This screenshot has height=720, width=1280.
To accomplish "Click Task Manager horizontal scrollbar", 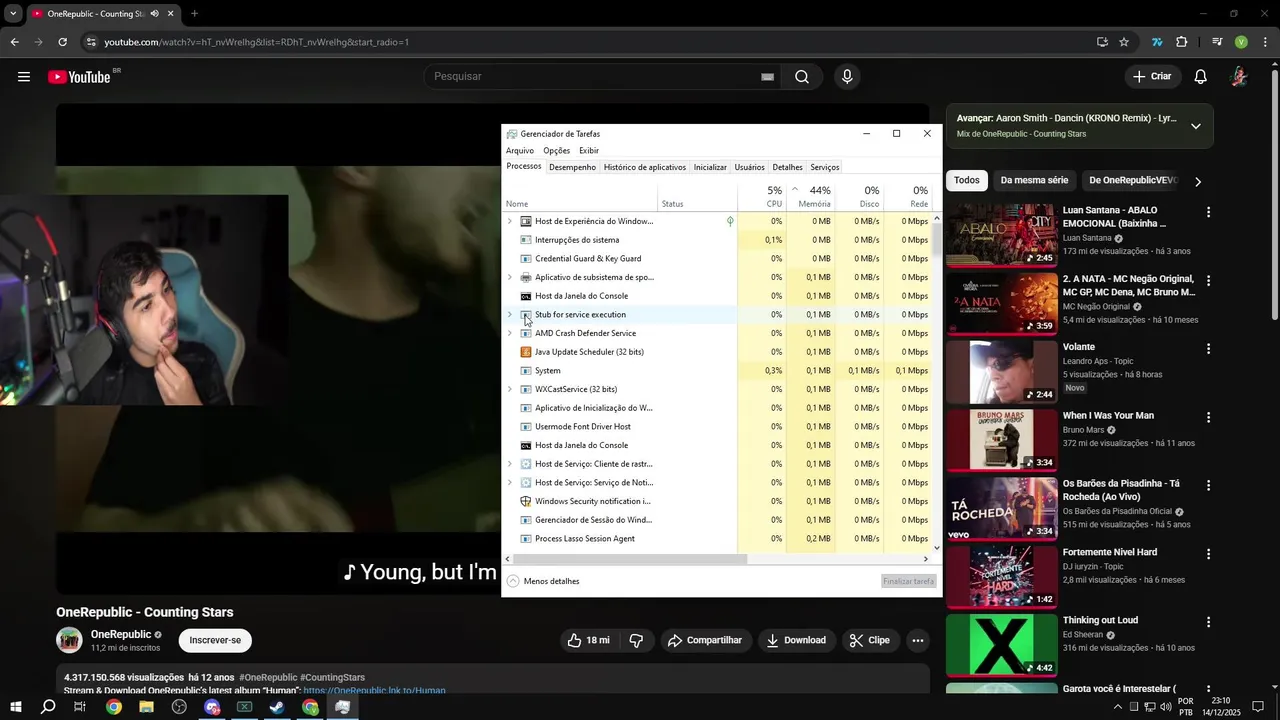I will click(x=631, y=559).
